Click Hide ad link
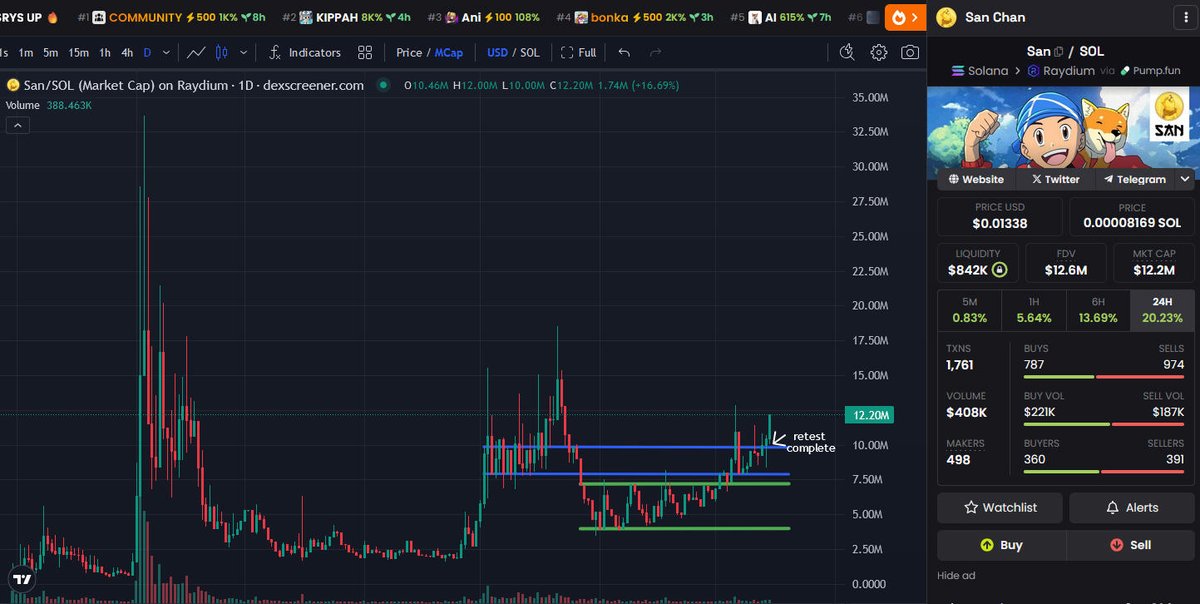The image size is (1200, 604). click(x=956, y=575)
